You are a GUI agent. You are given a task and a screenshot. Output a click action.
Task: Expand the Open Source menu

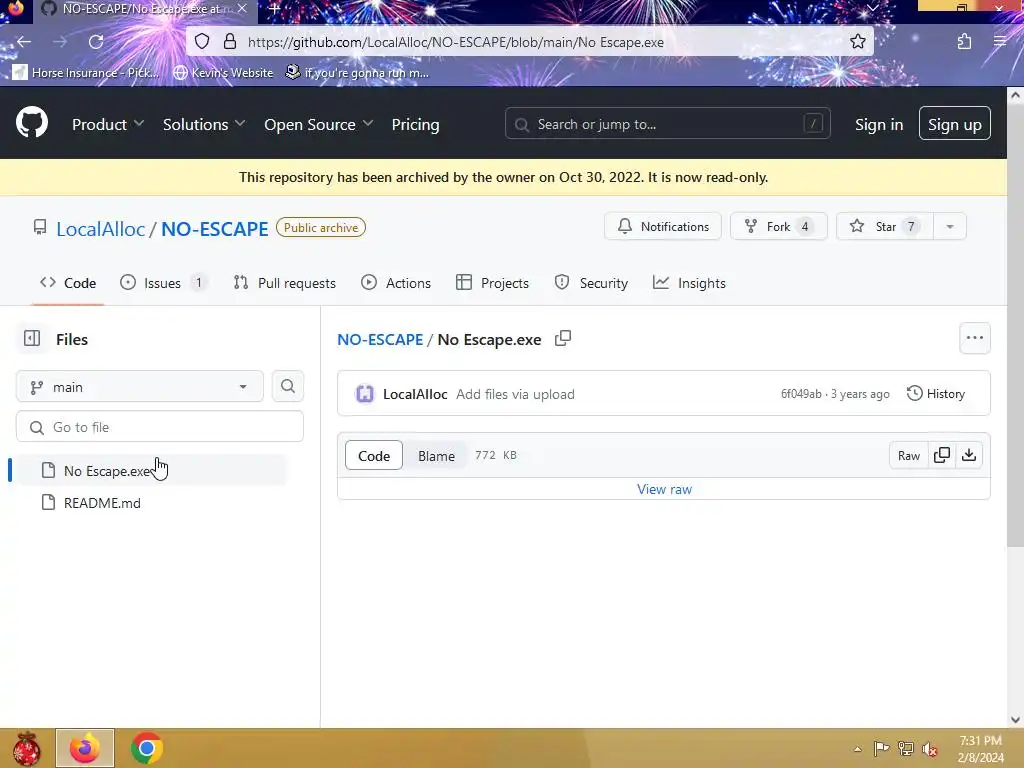(318, 124)
